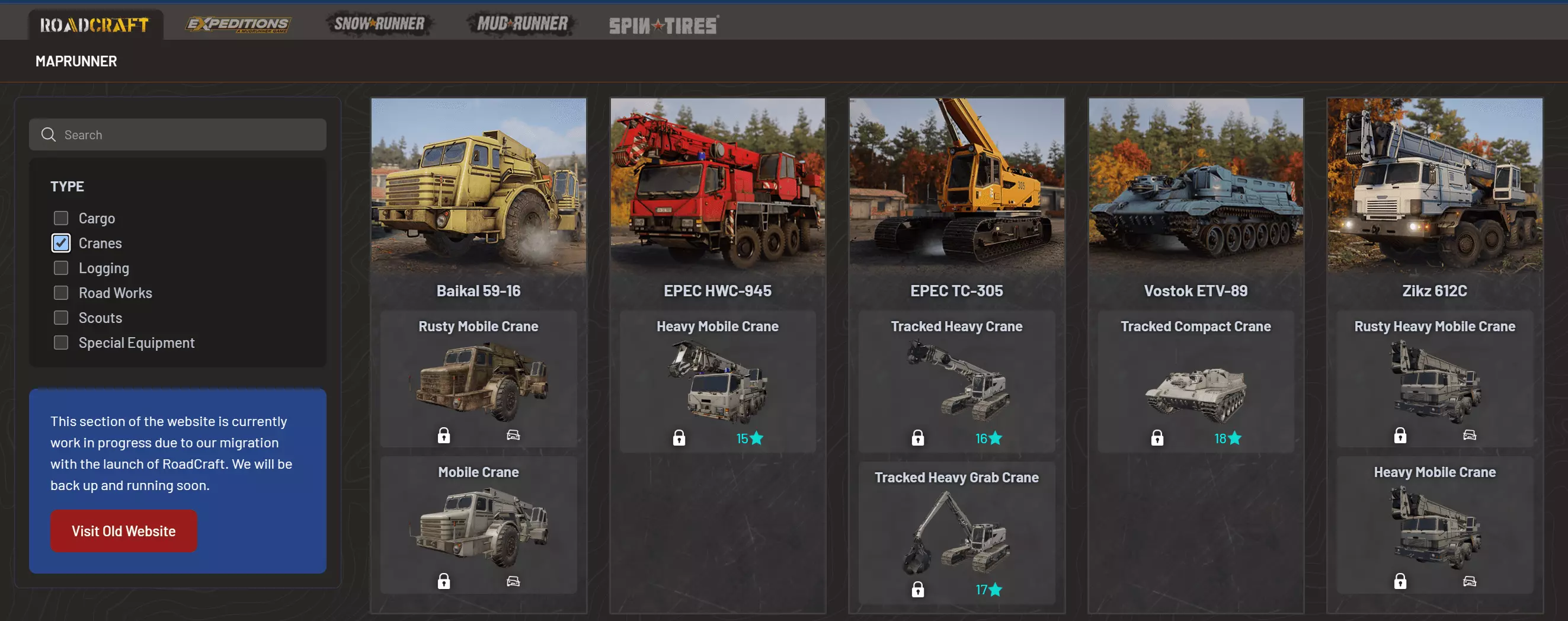
Task: Click the lock icon under Zikz 612C Heavy Mobile Crane
Action: point(1400,581)
